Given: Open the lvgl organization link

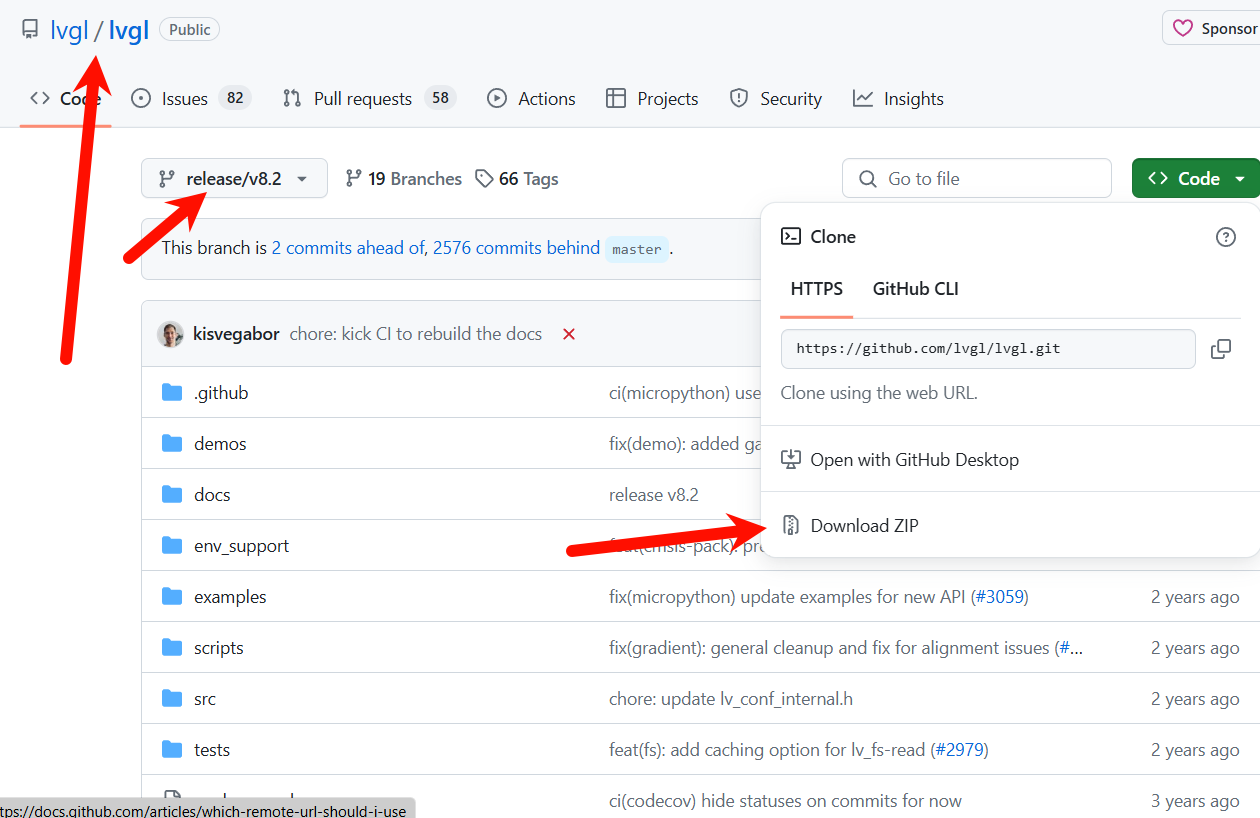Looking at the screenshot, I should tap(69, 30).
